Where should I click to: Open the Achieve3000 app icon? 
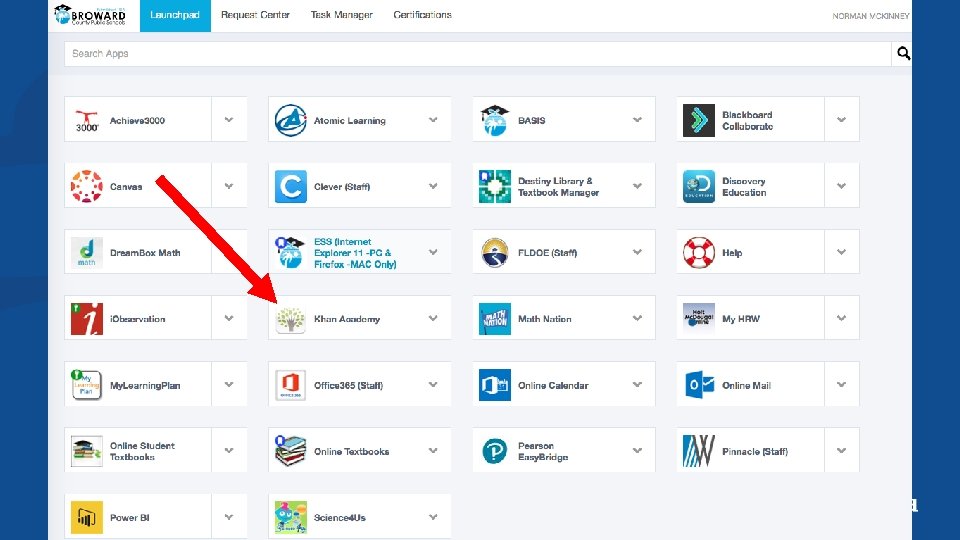(86, 121)
